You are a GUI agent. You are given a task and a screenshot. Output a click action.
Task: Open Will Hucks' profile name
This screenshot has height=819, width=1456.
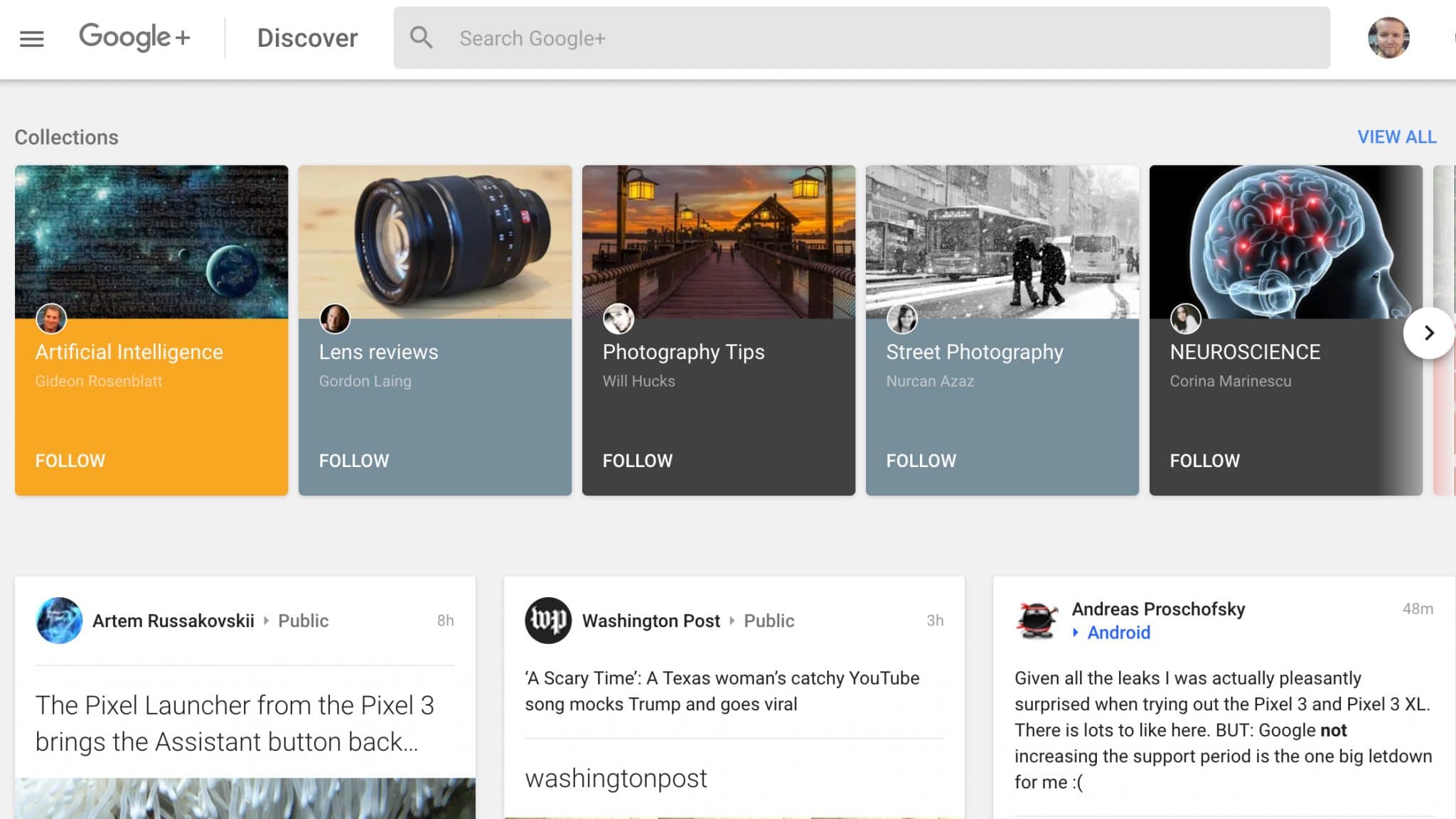tap(638, 381)
